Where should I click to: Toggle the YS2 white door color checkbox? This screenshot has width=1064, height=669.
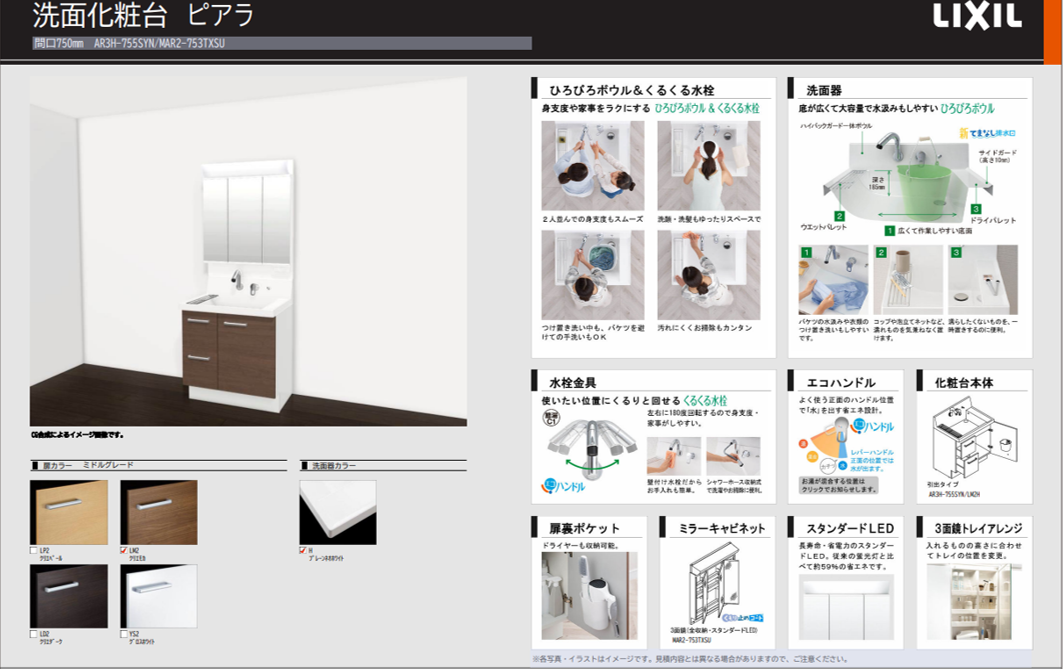coord(124,634)
